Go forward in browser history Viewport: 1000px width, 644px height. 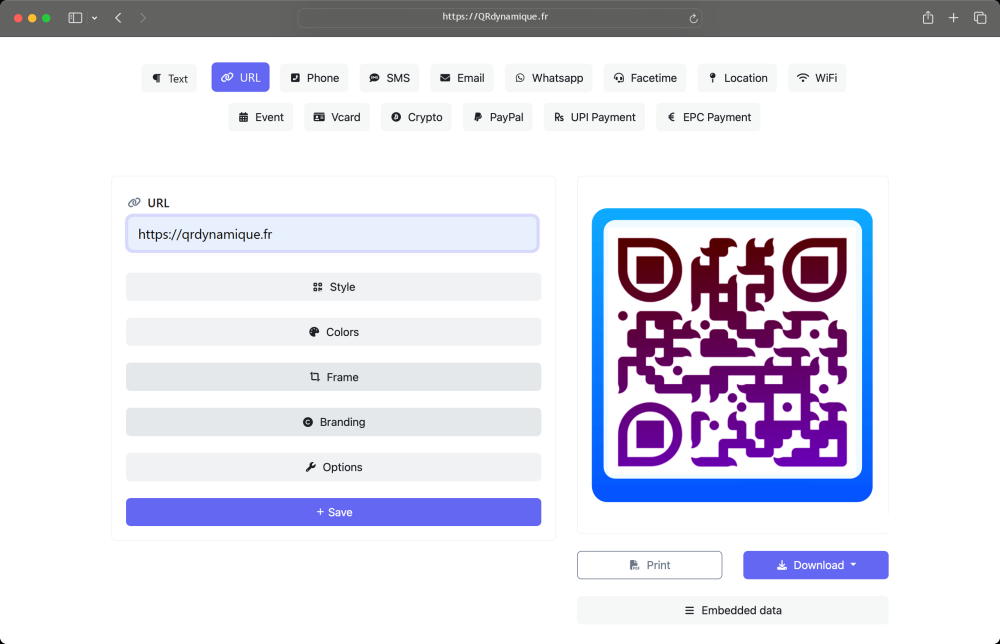[143, 18]
